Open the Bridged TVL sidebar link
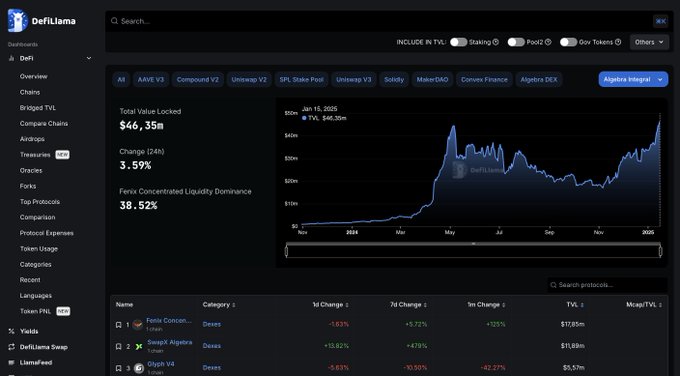The width and height of the screenshot is (680, 376). click(38, 108)
